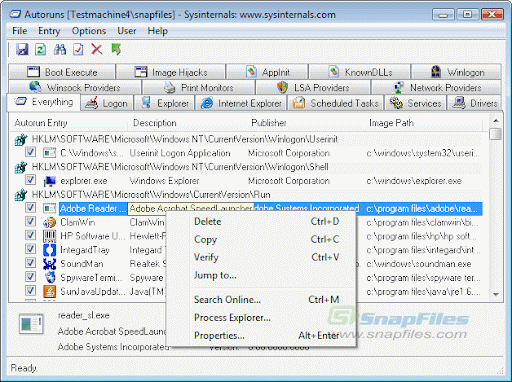Choose Process Explorer... in the context menu
The image size is (512, 382).
tap(261, 318)
